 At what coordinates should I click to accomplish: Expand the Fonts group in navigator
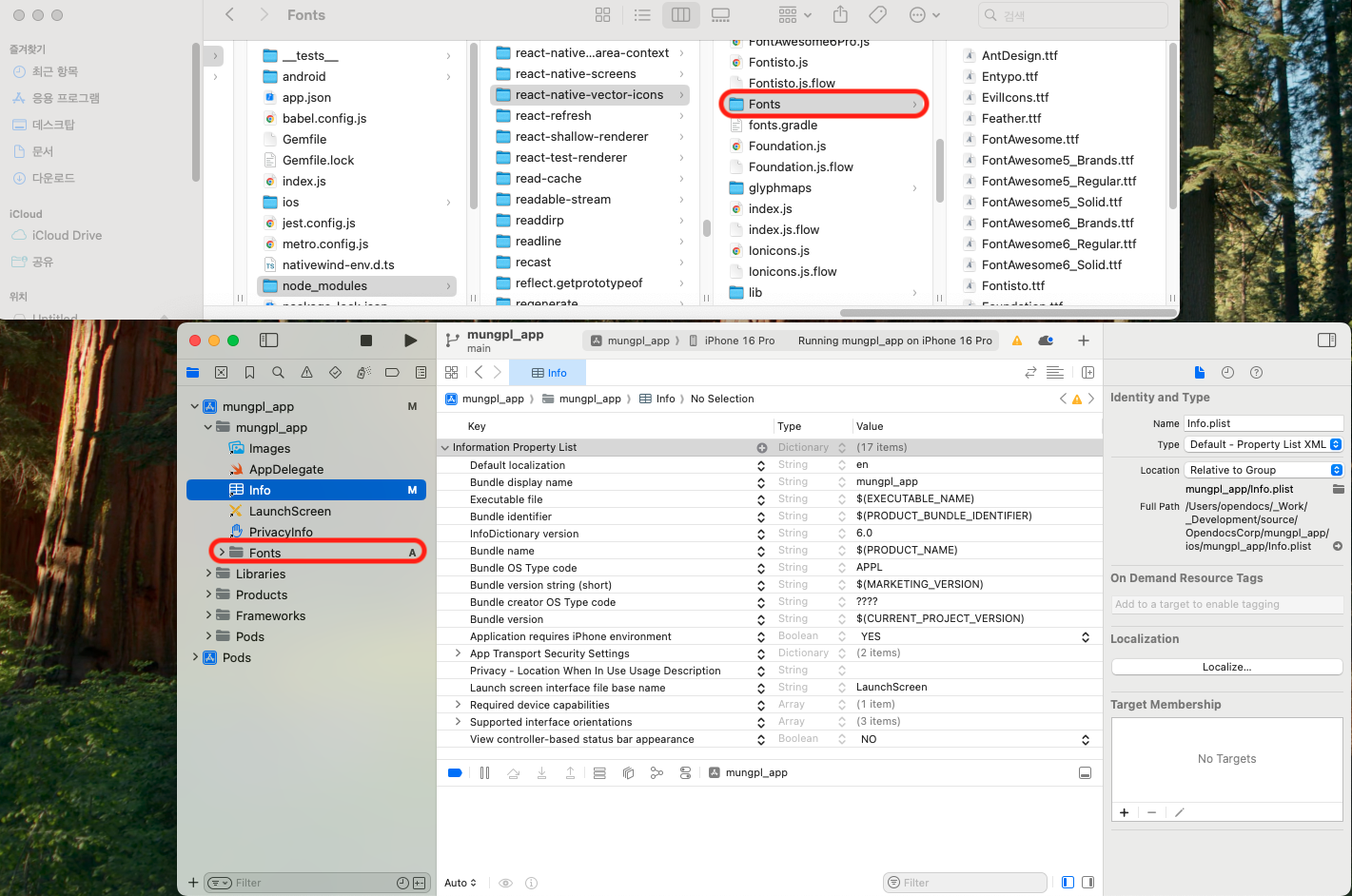pos(222,553)
